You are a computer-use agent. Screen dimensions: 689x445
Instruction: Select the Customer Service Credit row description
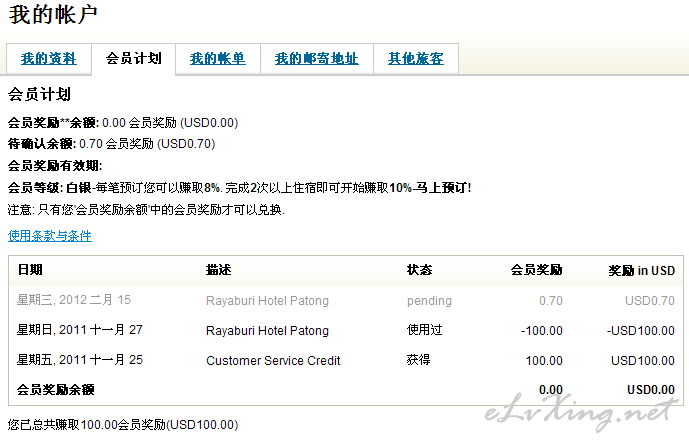tap(273, 361)
